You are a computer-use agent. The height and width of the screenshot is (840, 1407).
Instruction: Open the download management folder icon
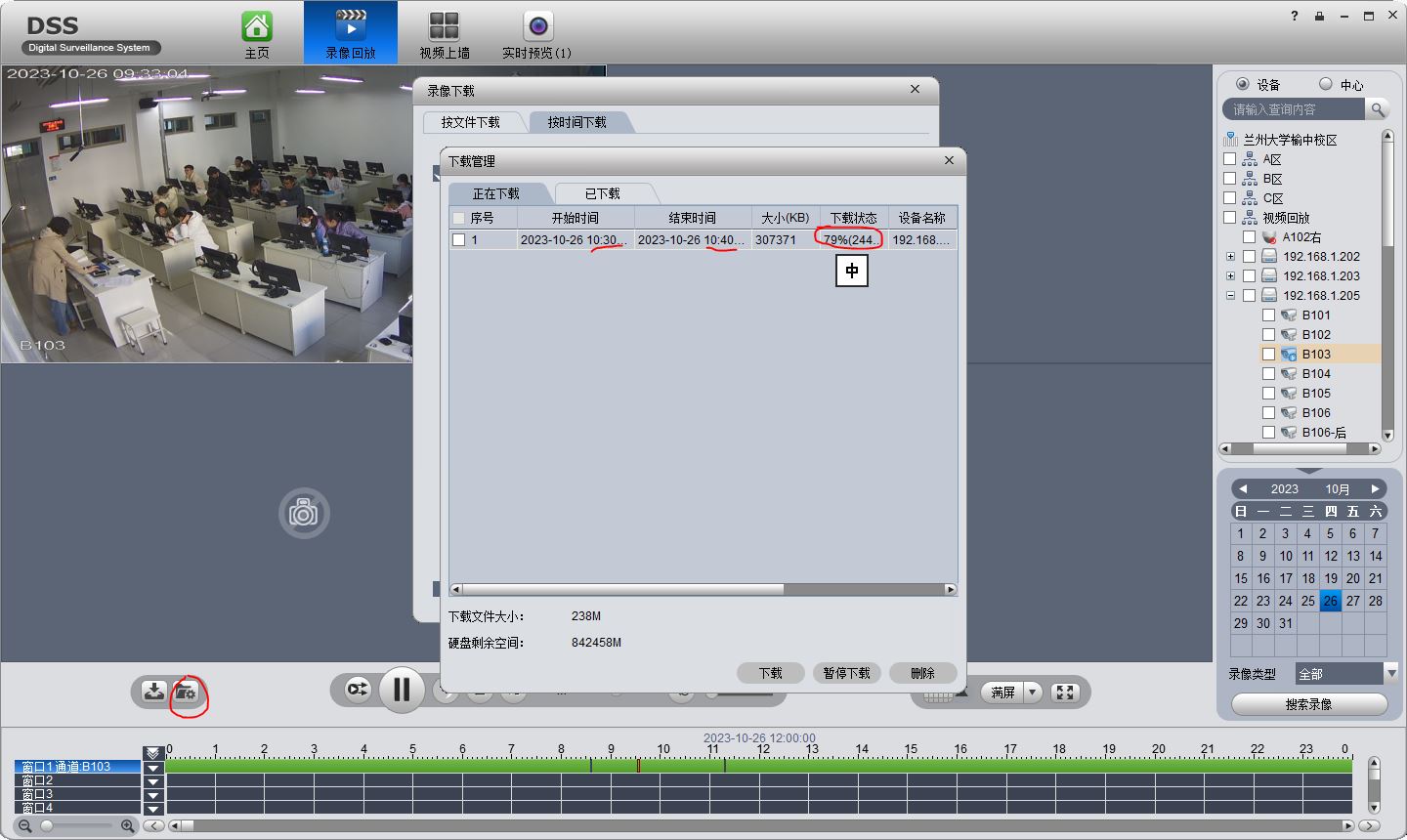[x=186, y=693]
